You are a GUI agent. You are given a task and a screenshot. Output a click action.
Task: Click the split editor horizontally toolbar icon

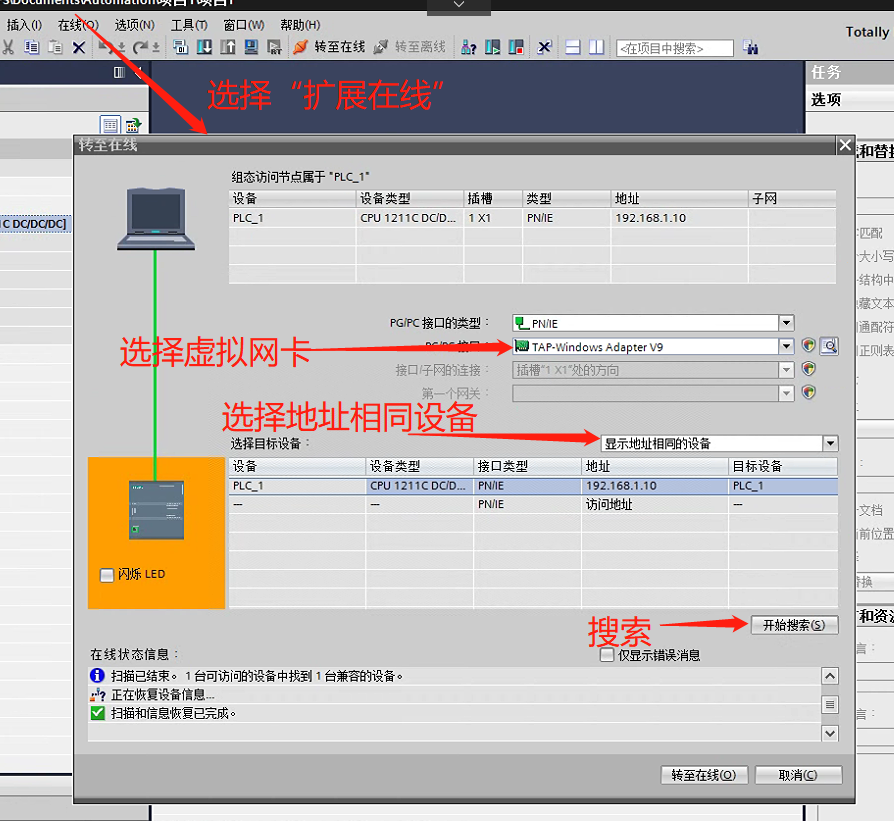(573, 47)
